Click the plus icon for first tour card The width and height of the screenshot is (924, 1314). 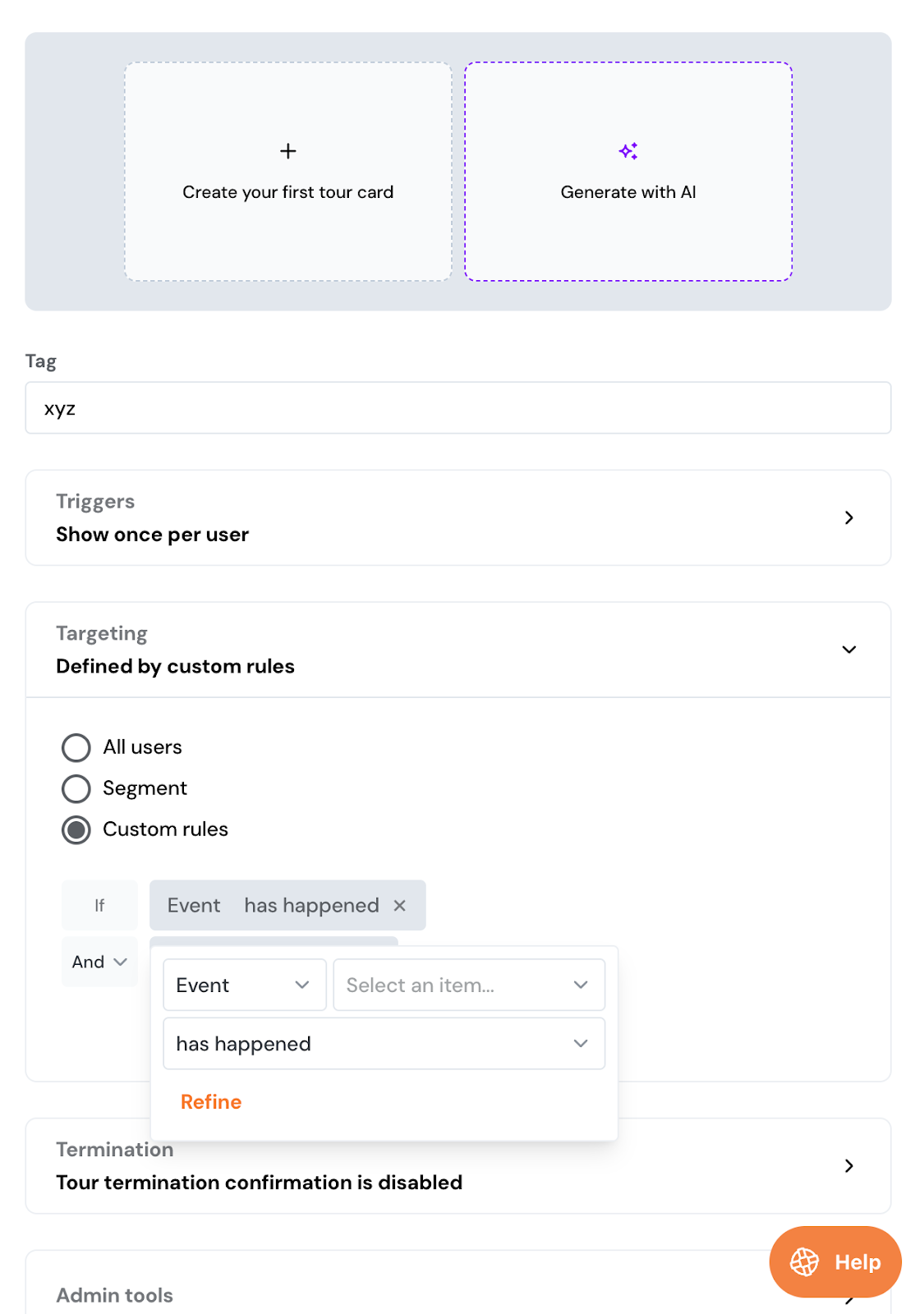(x=287, y=151)
